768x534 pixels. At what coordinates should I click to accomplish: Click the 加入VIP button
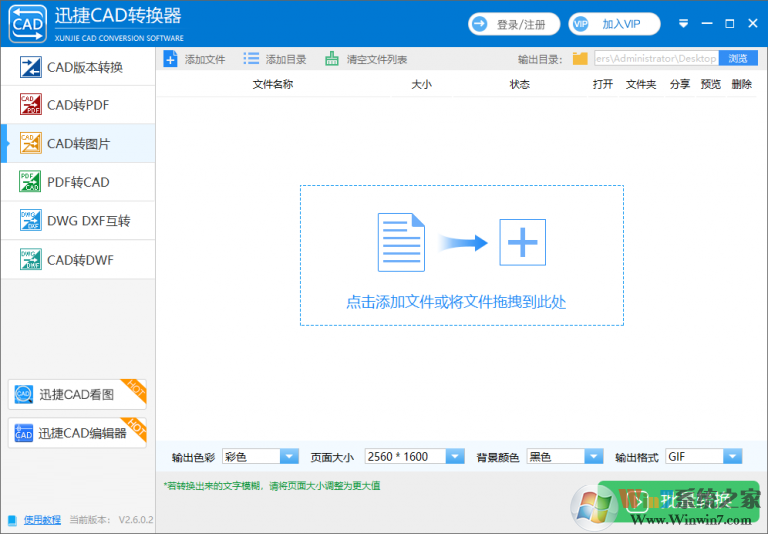pos(614,24)
